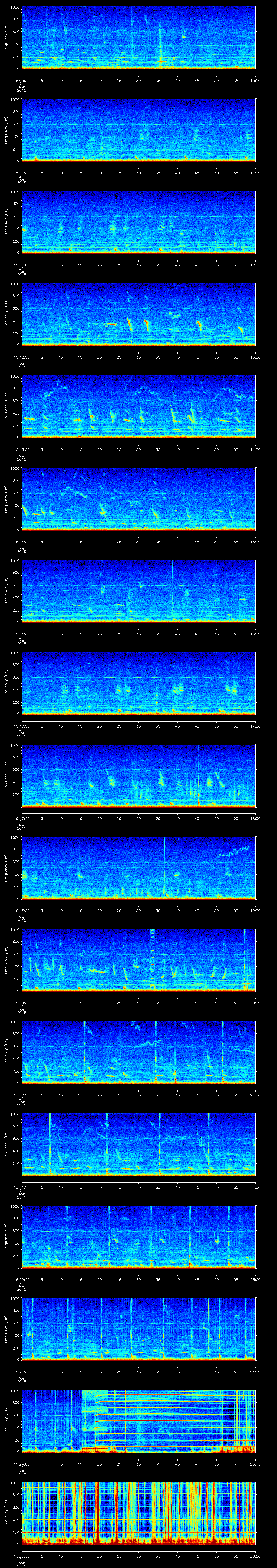This screenshot has height=1568, width=277.
Task: Click the 15:18:00 time axis label
Action: coord(21,910)
